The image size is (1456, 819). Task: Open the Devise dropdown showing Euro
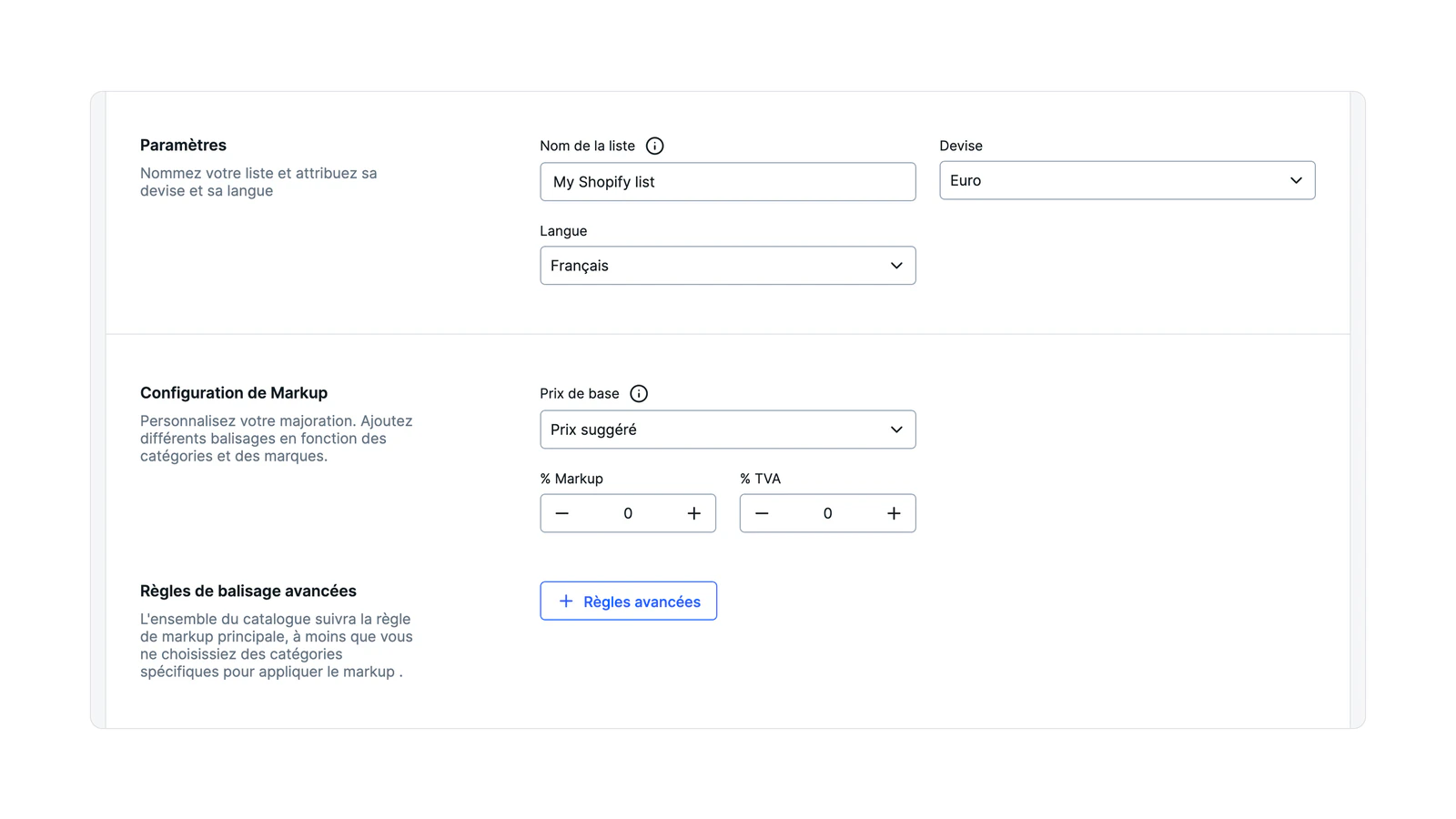pyautogui.click(x=1127, y=180)
